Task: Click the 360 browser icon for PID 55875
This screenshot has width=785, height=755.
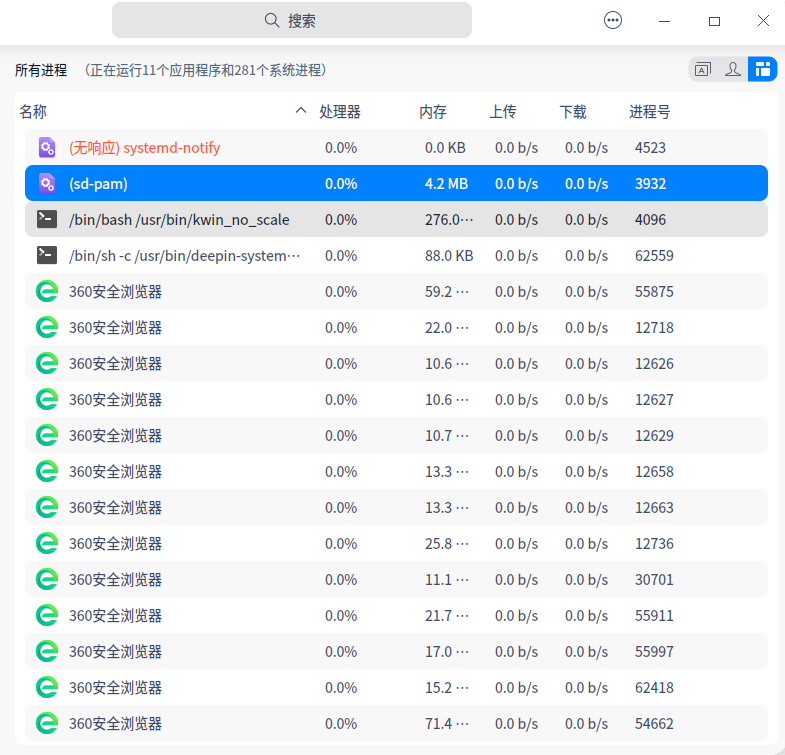Action: 47,292
